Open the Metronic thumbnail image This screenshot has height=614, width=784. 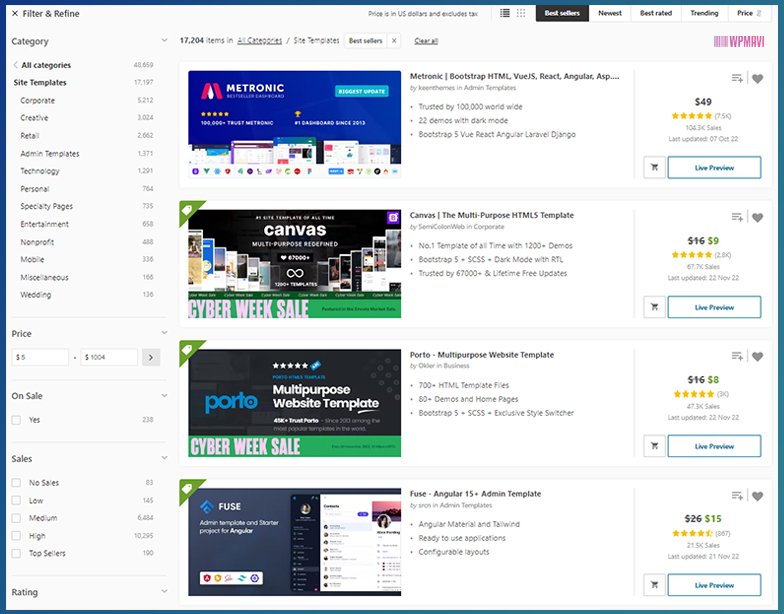pyautogui.click(x=294, y=124)
